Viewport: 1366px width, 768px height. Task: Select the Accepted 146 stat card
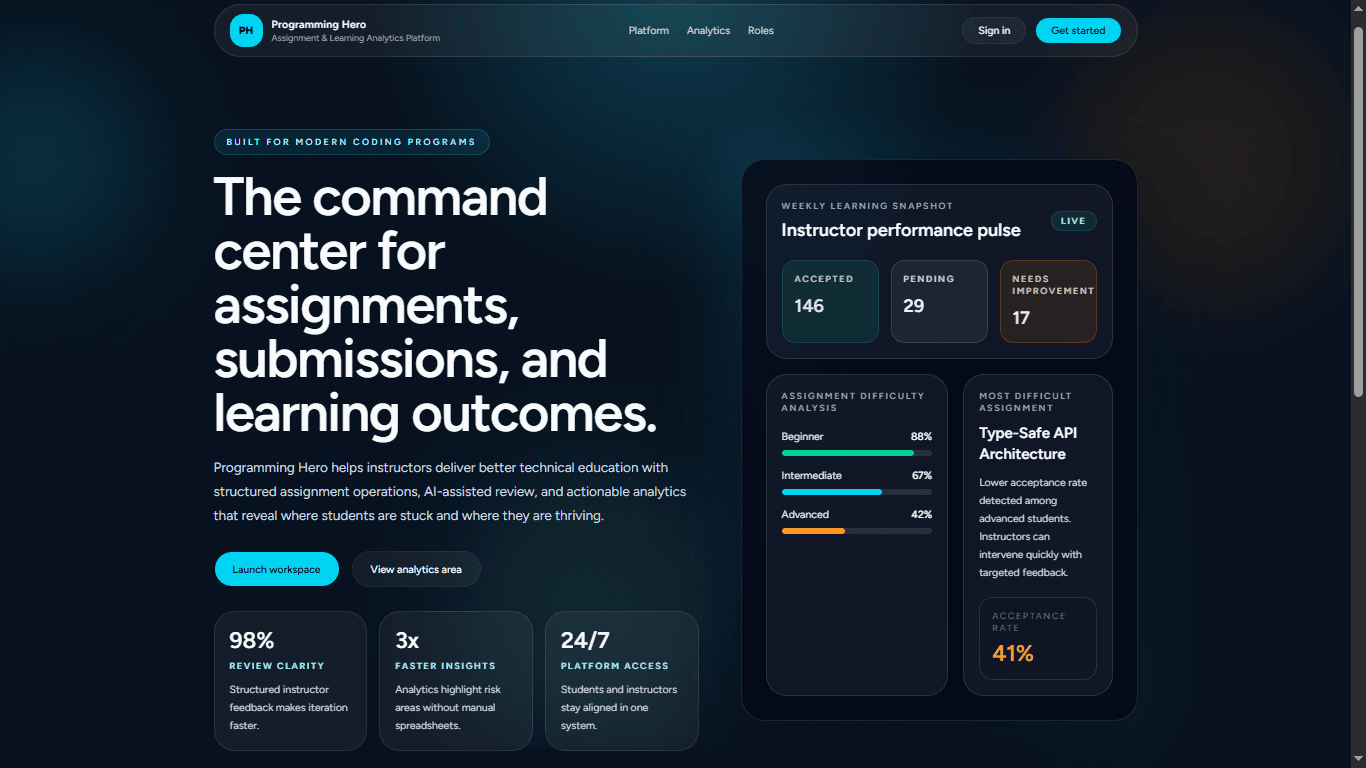(830, 302)
